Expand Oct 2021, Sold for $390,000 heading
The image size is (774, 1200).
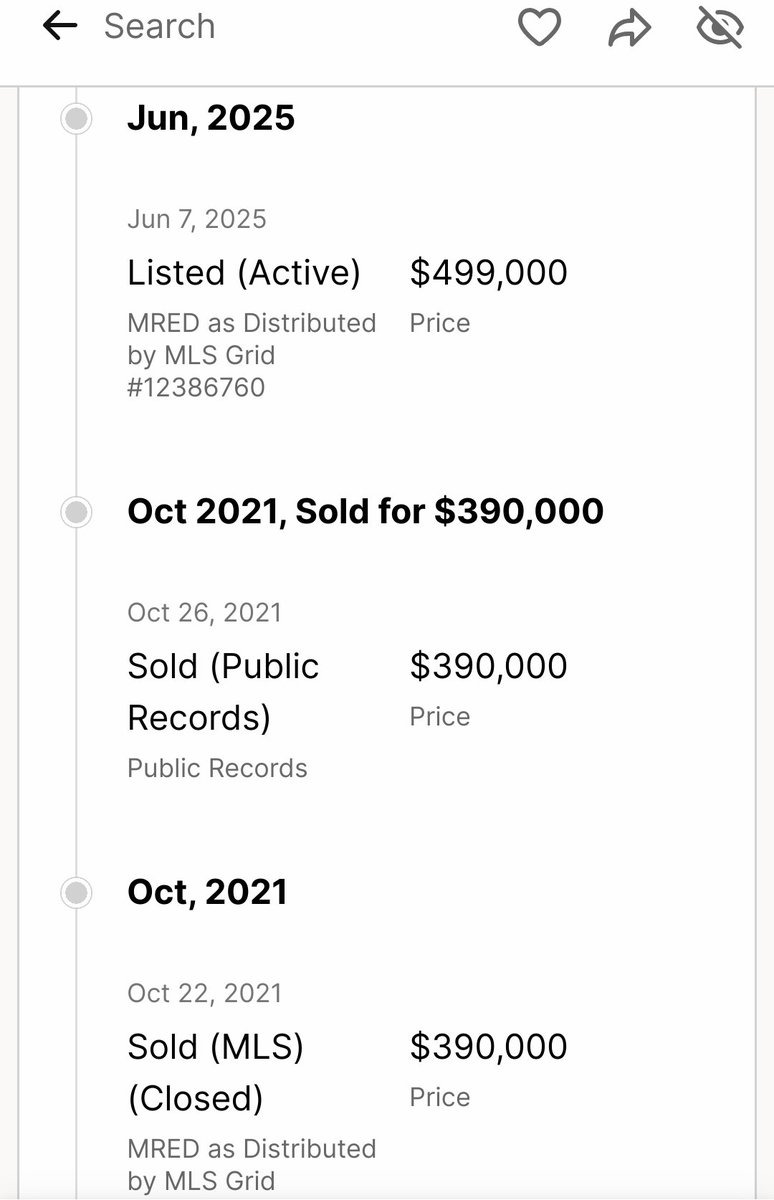(x=366, y=511)
